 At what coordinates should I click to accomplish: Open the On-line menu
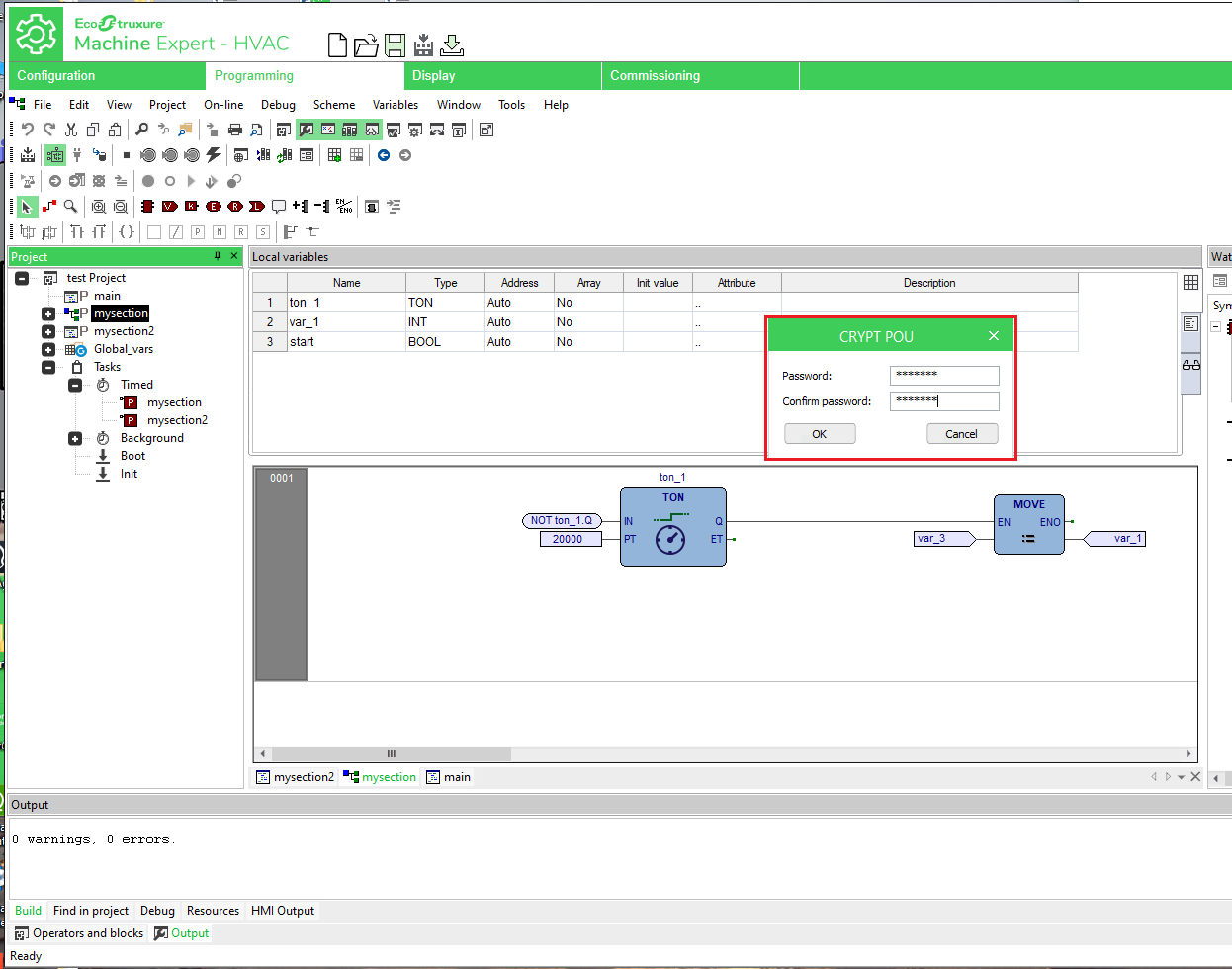pos(223,105)
